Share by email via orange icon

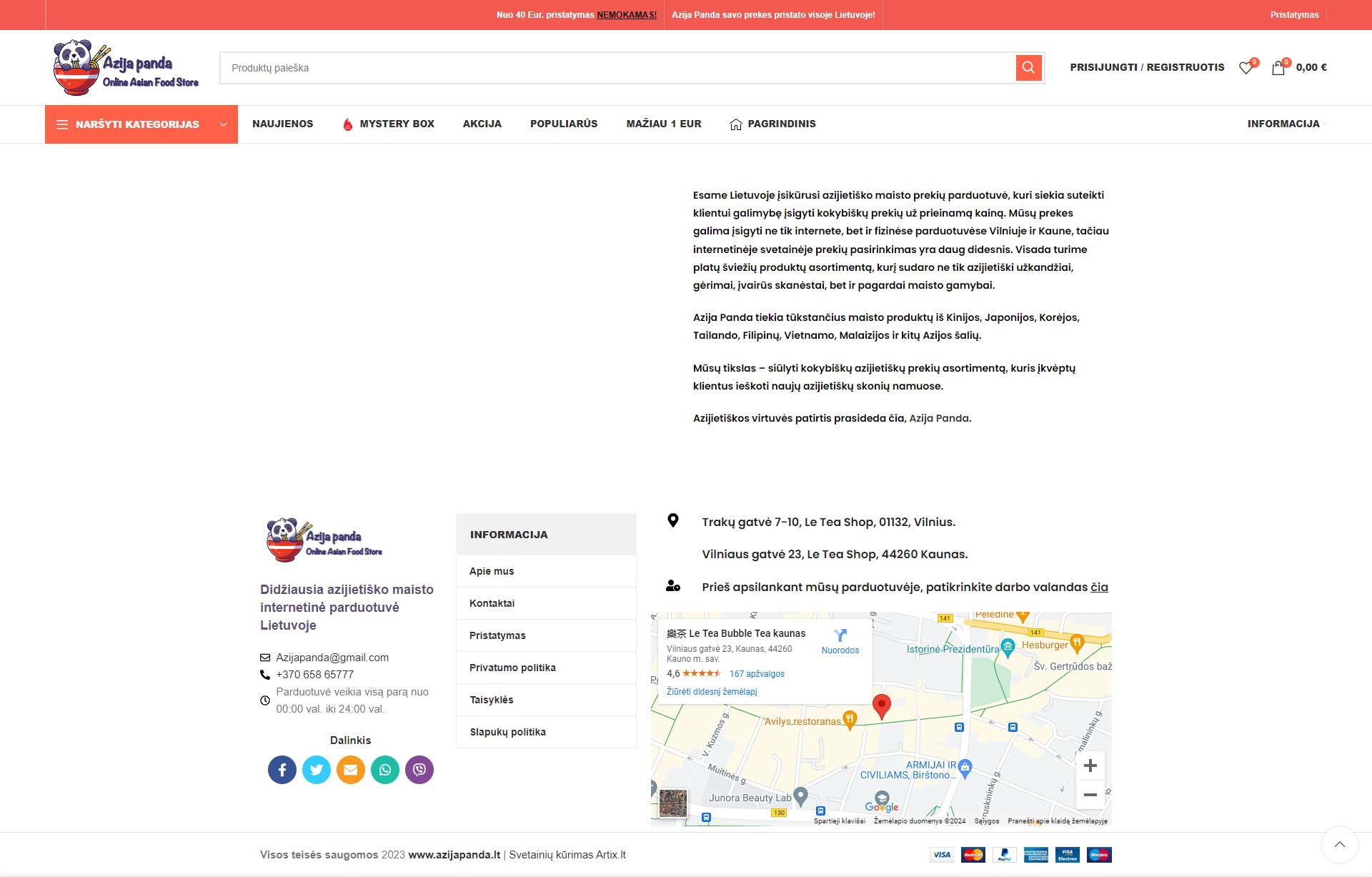(351, 770)
